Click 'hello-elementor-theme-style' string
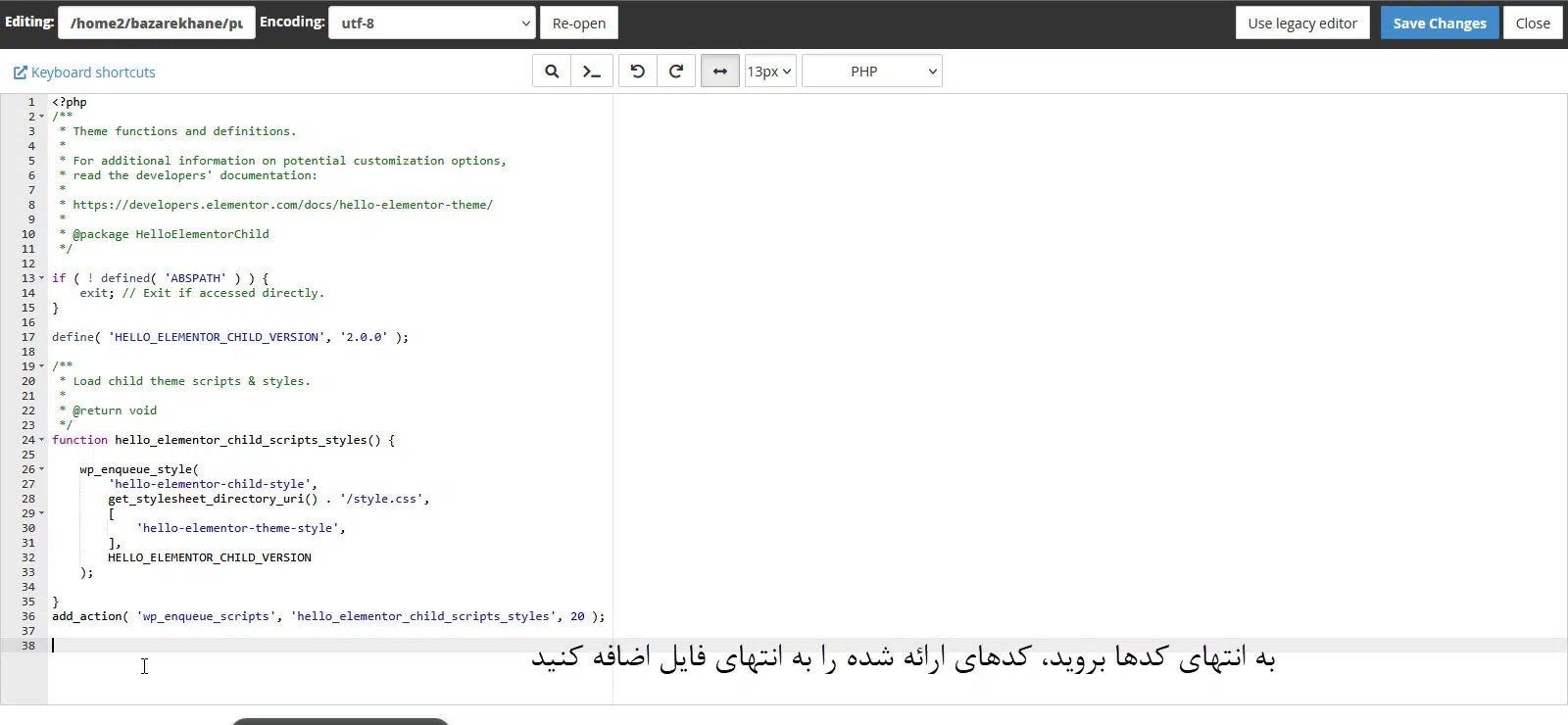1568x725 pixels. click(x=237, y=528)
